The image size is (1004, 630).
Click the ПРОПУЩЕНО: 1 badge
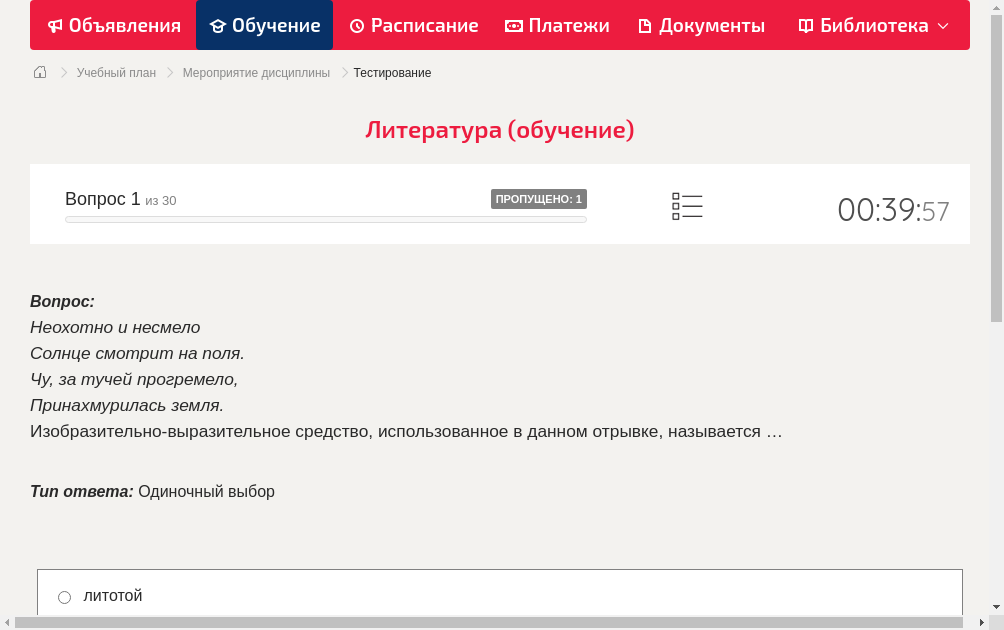(539, 199)
